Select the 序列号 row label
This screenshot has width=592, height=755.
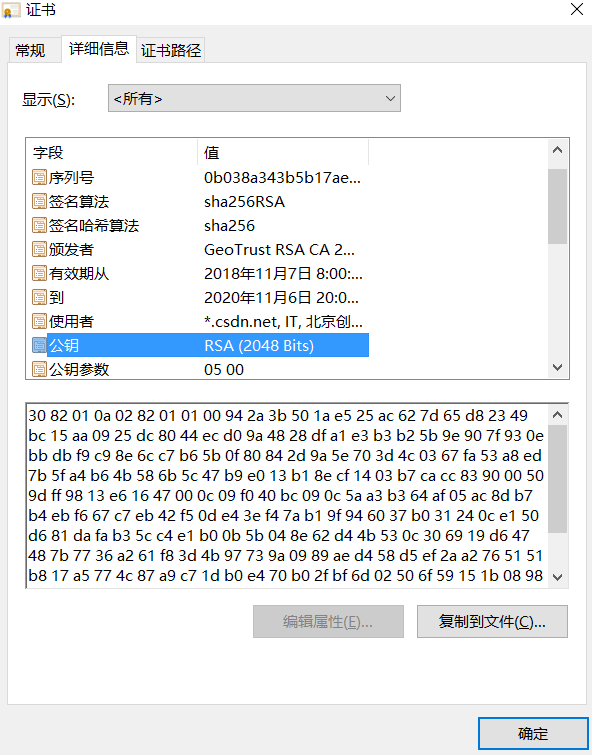pyautogui.click(x=71, y=178)
